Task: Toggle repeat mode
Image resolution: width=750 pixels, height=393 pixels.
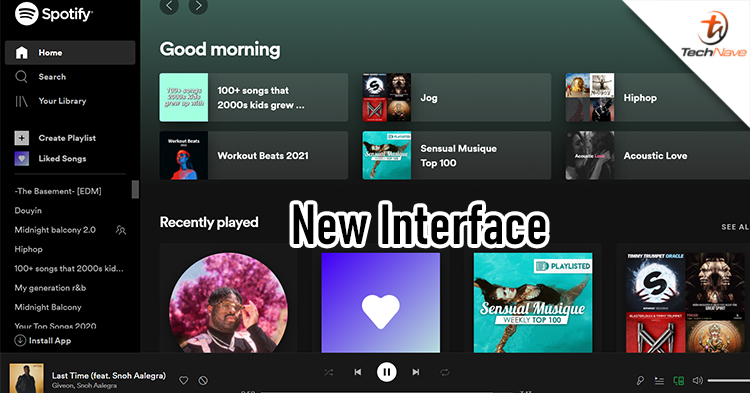Action: pos(445,372)
